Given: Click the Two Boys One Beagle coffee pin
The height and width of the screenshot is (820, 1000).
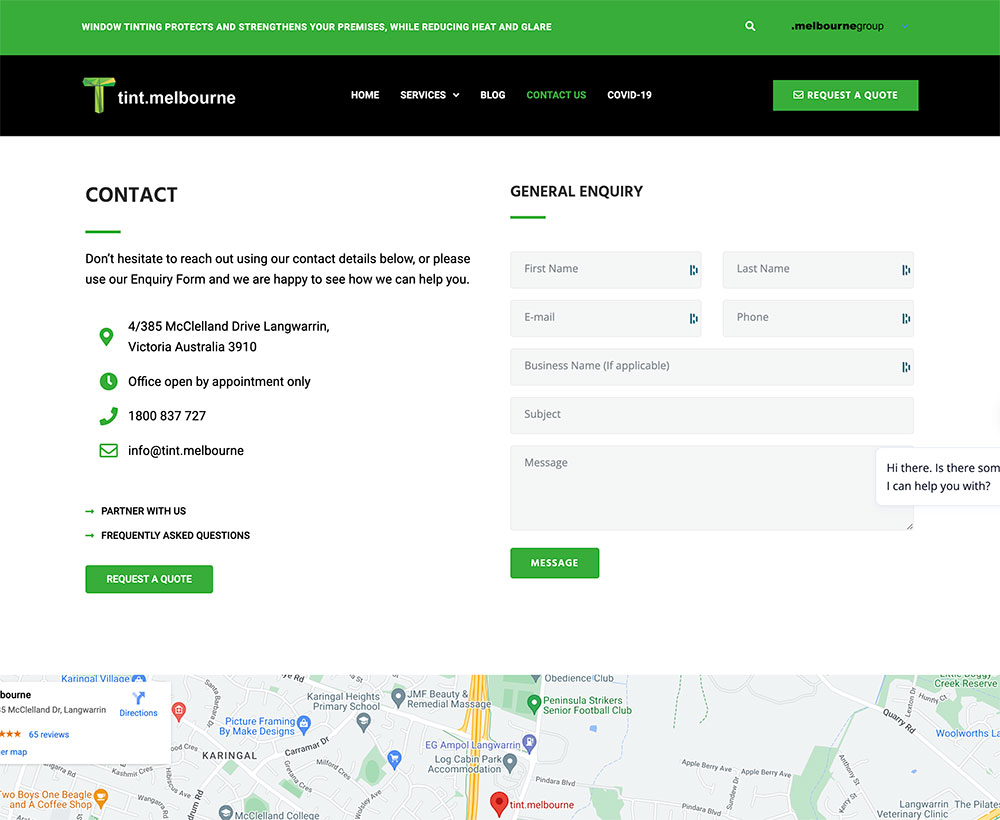Looking at the screenshot, I should point(101,797).
